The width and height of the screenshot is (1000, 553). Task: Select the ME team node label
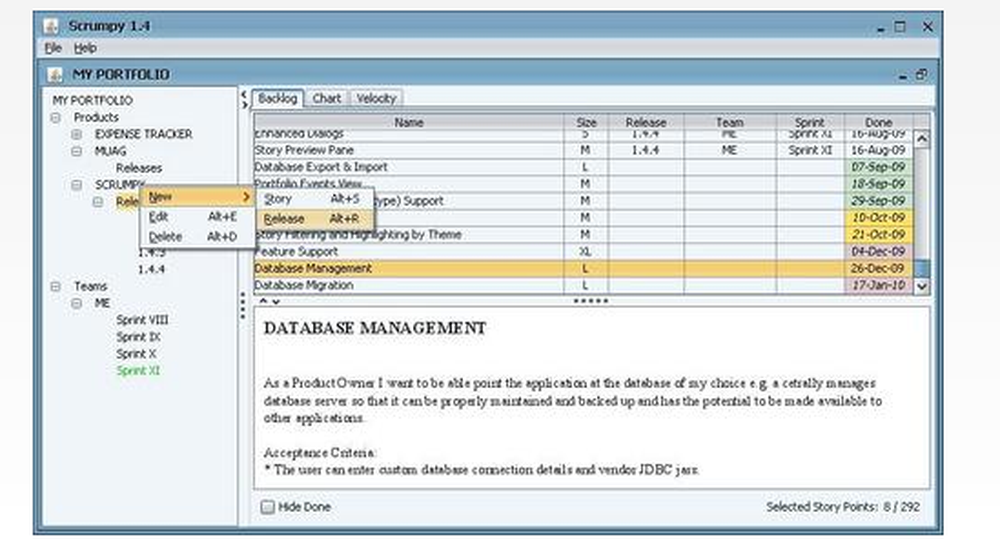(x=102, y=304)
